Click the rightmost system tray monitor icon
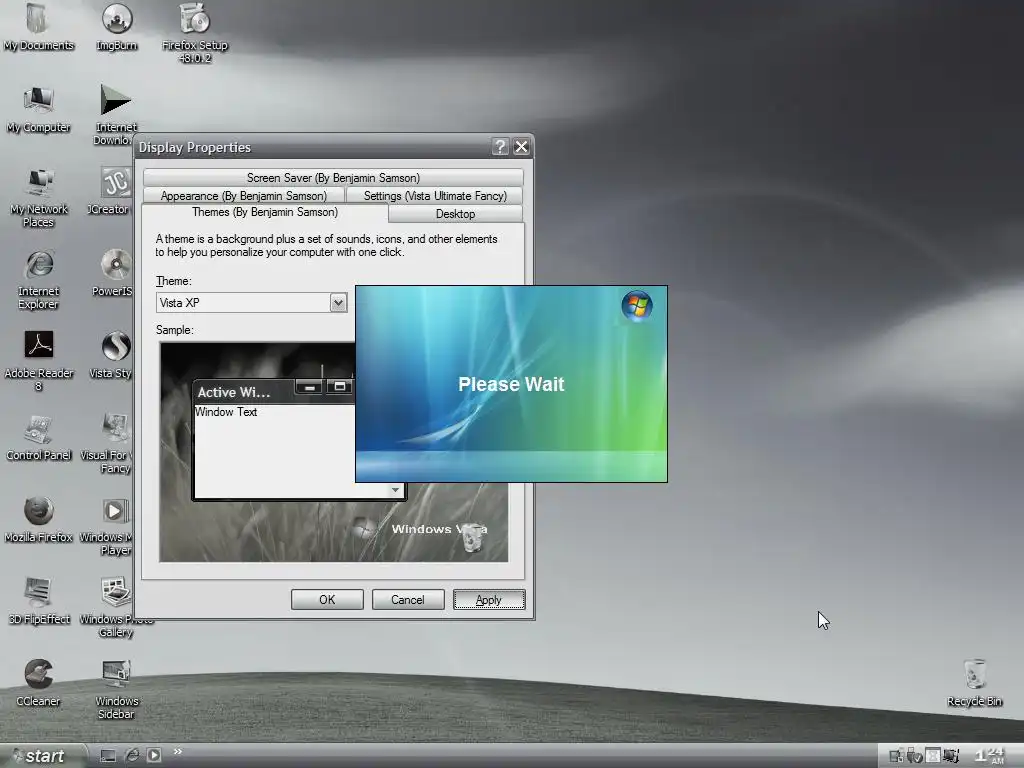Viewport: 1024px width, 768px height. click(x=951, y=756)
